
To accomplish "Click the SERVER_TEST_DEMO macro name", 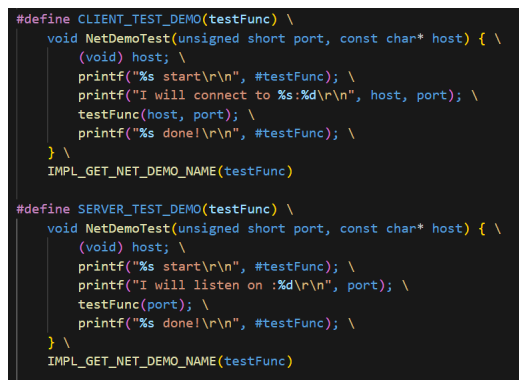I will point(139,209).
